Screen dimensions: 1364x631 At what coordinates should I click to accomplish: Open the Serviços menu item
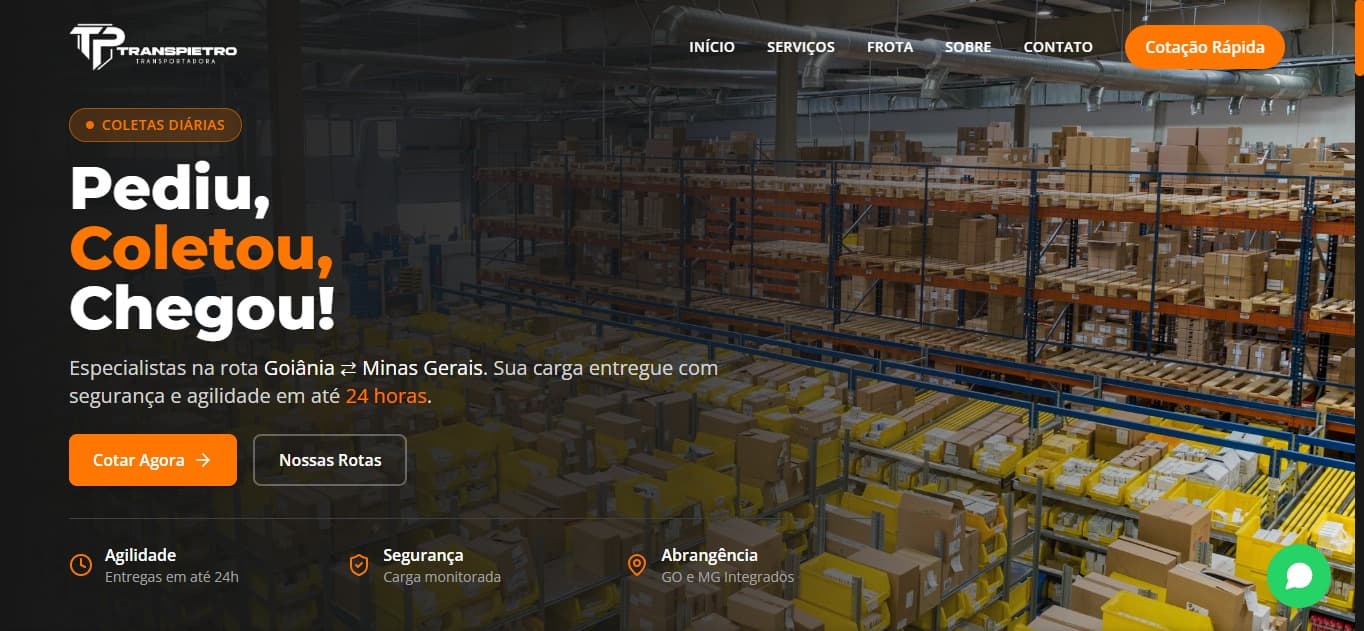click(801, 47)
